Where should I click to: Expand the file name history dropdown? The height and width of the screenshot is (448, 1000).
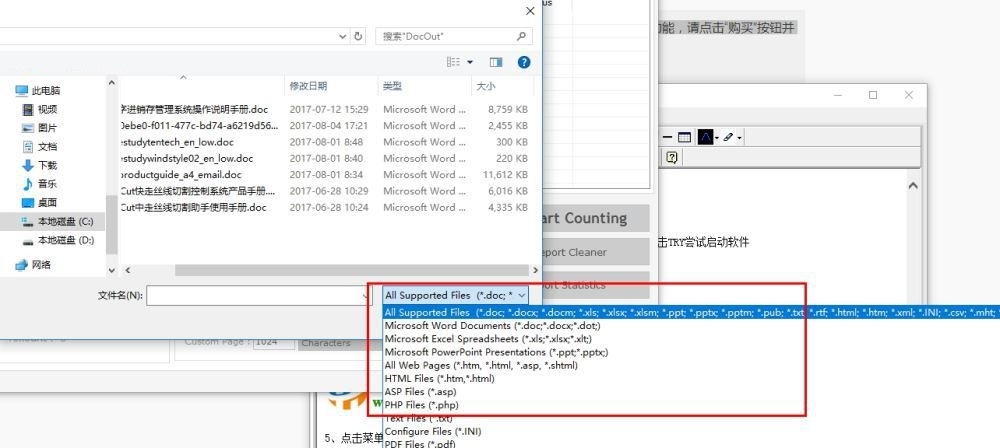(366, 295)
